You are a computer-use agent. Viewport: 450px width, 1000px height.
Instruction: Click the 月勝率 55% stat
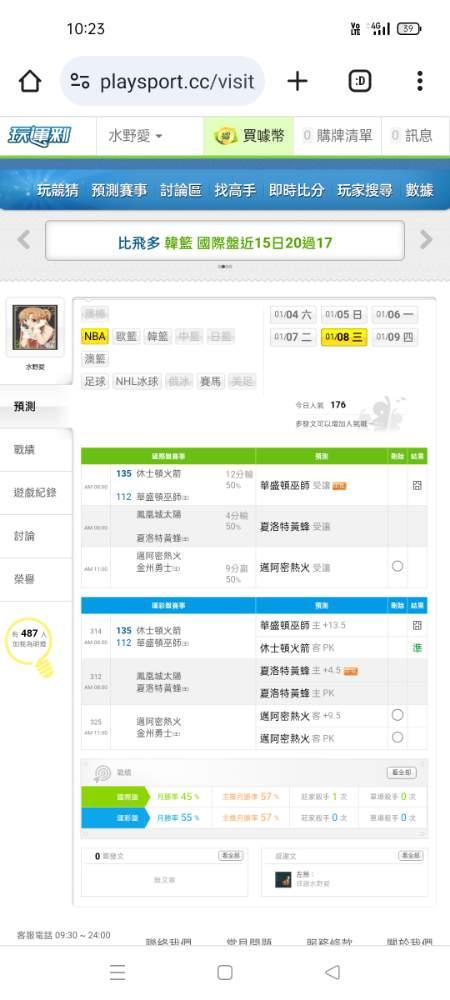click(178, 817)
